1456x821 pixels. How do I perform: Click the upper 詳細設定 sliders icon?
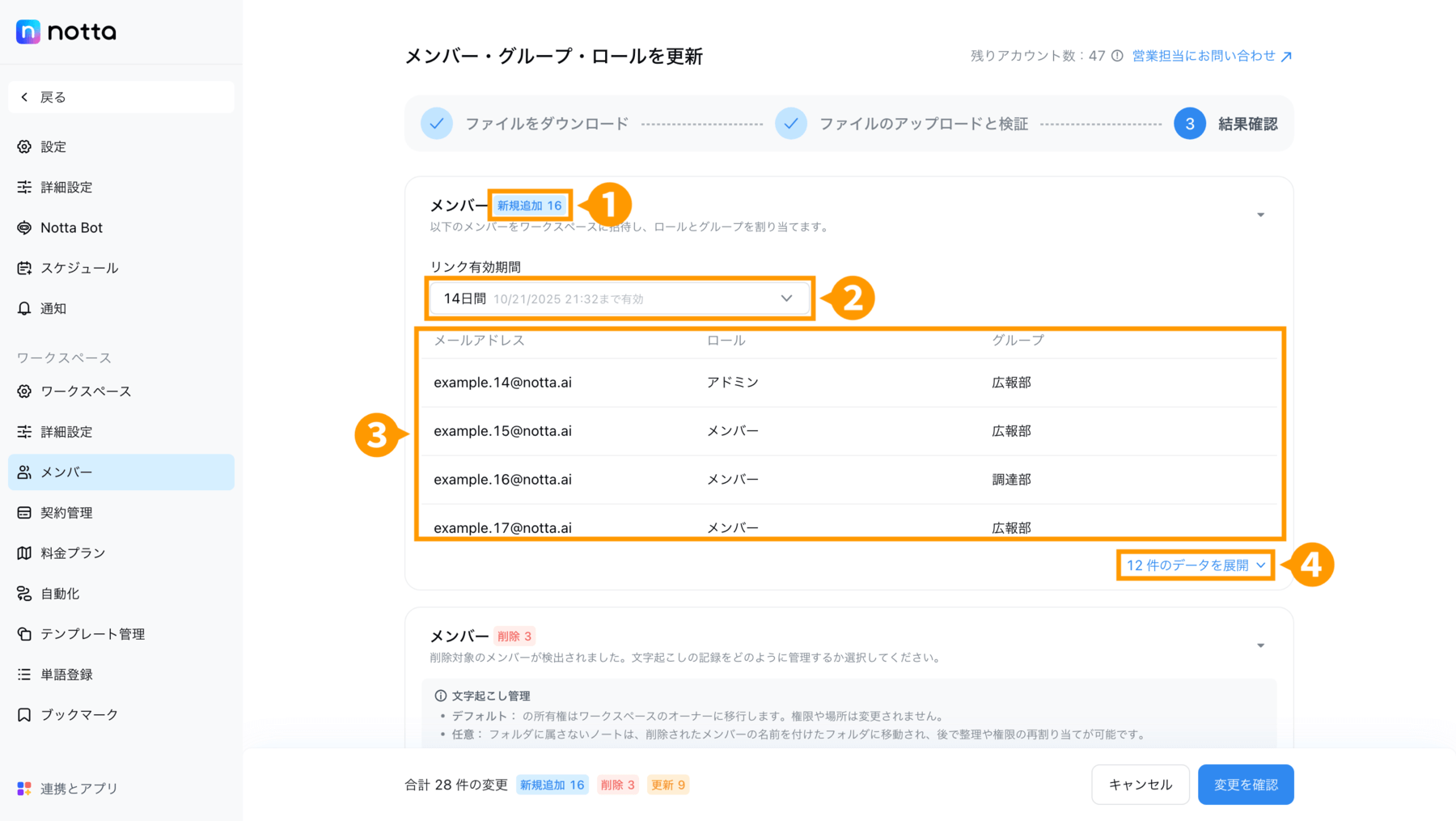pyautogui.click(x=24, y=187)
